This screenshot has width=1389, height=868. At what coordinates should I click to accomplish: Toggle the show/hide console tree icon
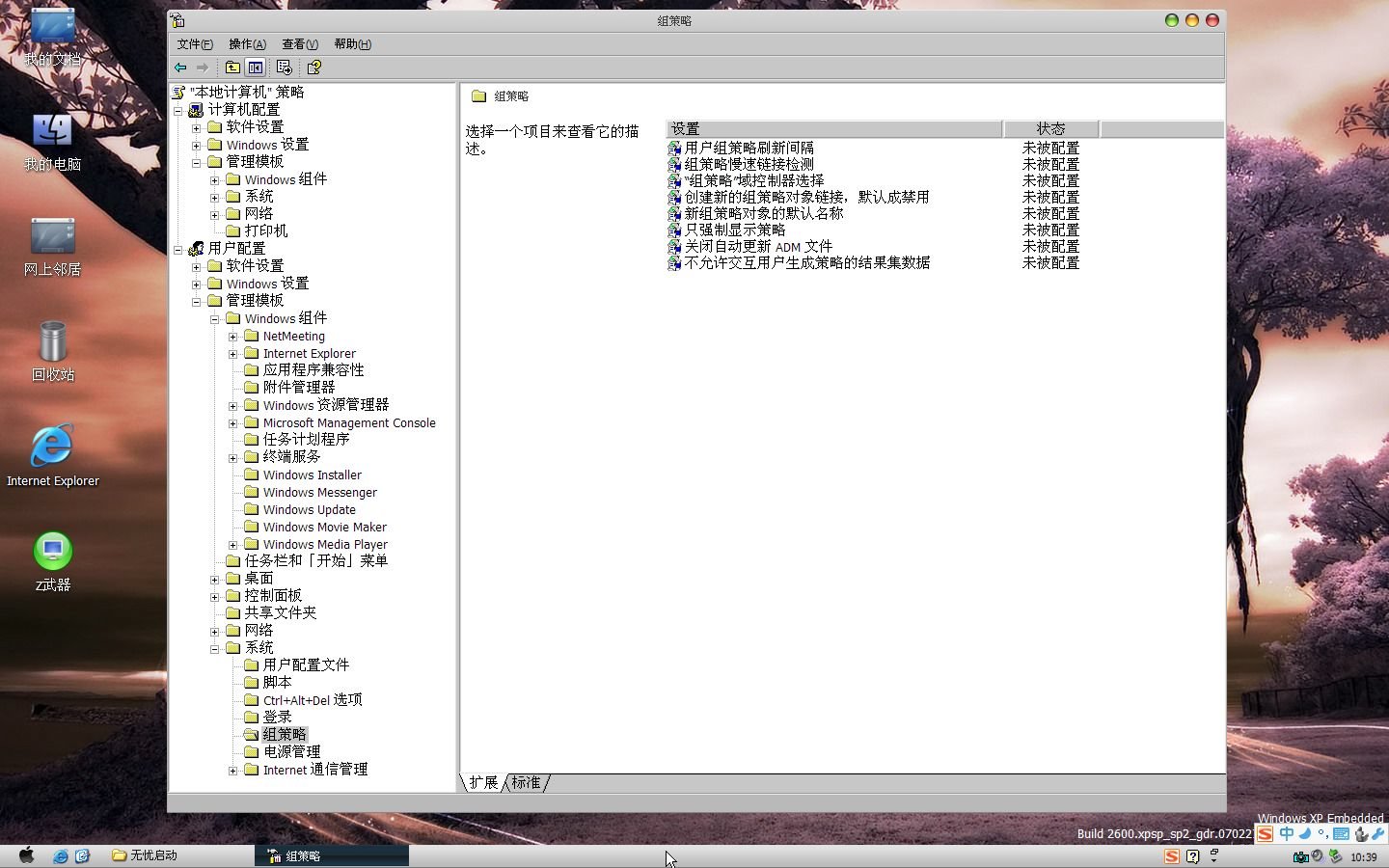pyautogui.click(x=255, y=68)
